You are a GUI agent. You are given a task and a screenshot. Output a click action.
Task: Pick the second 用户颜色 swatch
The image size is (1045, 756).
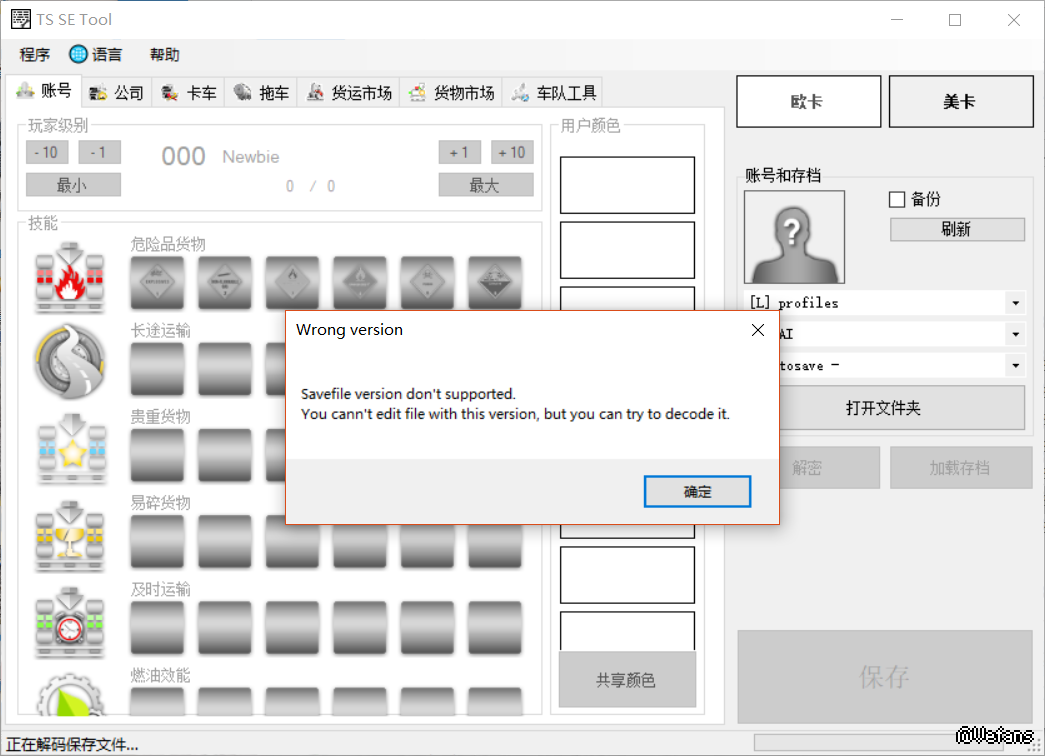627,250
